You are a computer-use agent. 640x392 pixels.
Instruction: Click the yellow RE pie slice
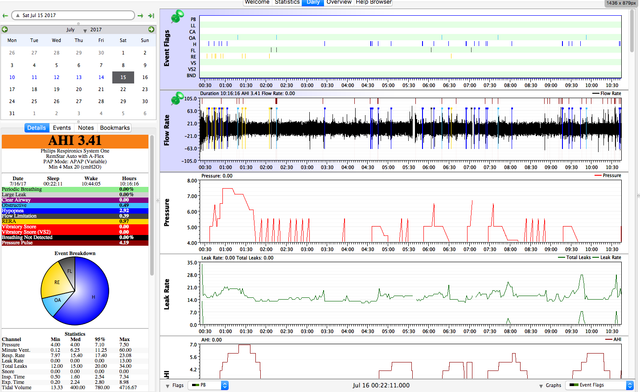click(x=56, y=282)
